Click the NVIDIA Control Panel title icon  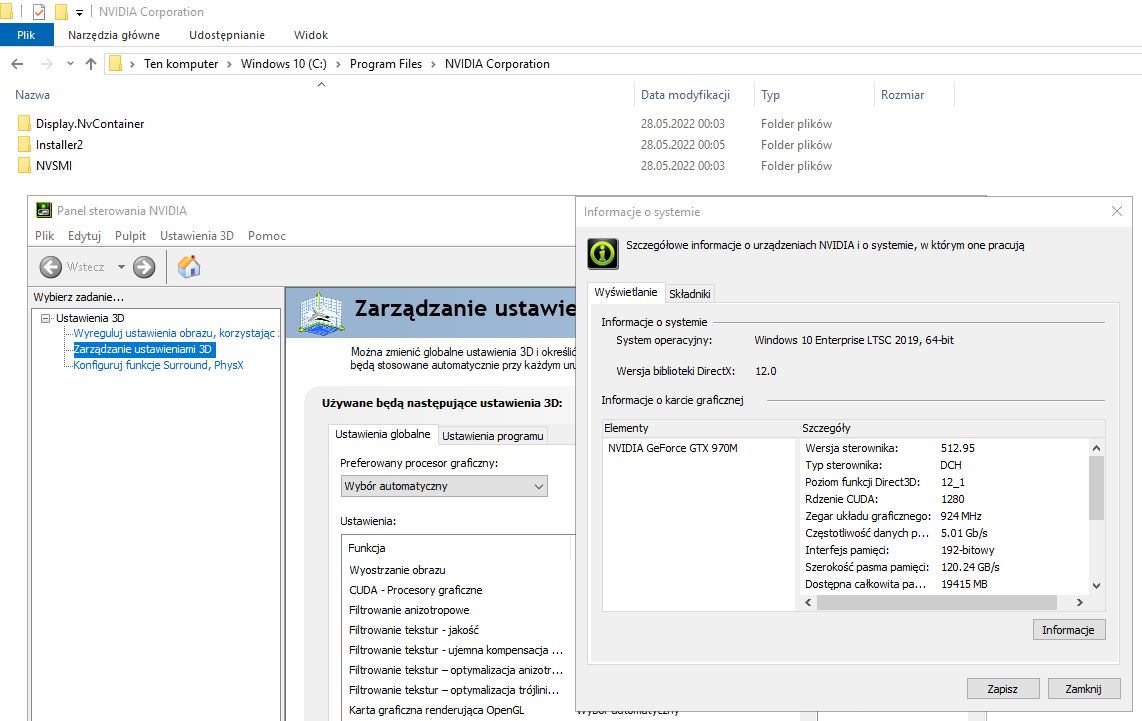tap(44, 210)
